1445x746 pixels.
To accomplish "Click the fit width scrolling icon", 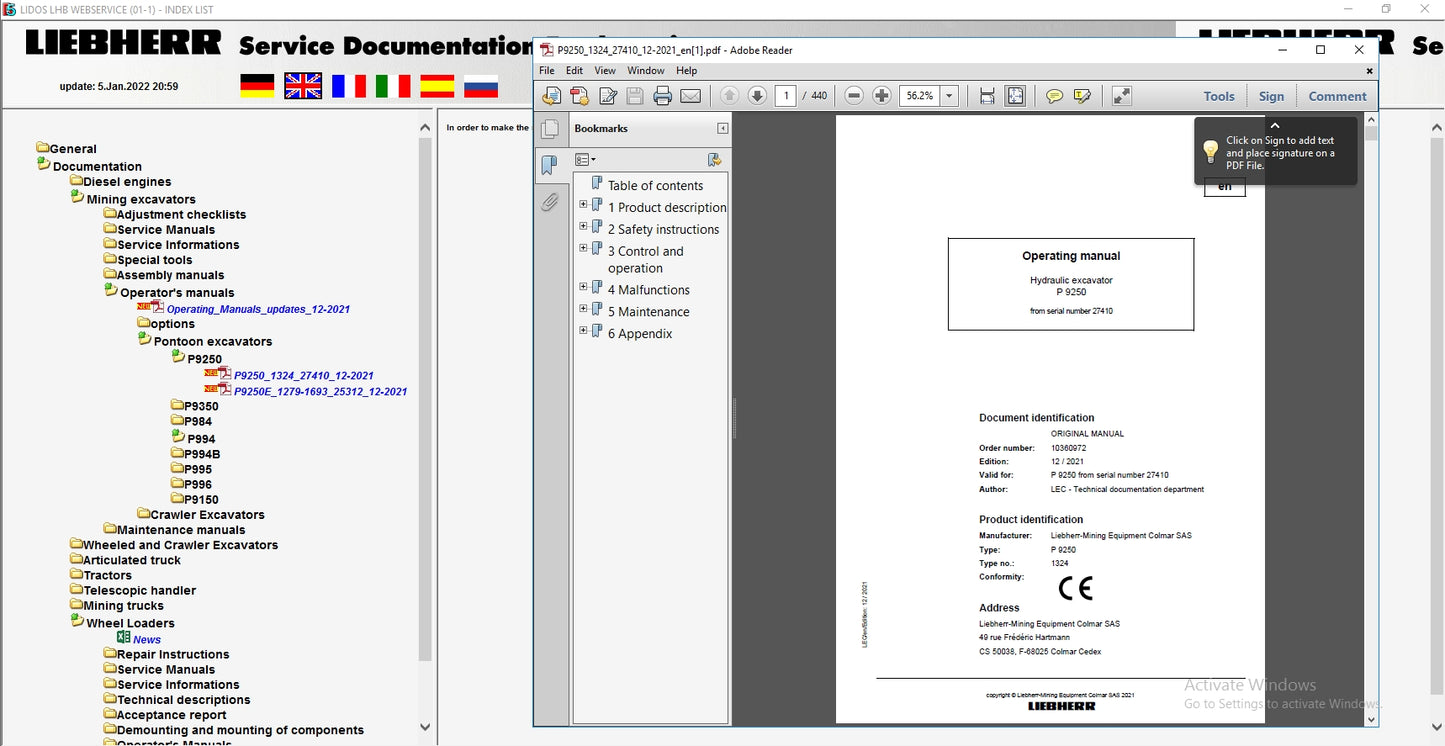I will (x=987, y=96).
